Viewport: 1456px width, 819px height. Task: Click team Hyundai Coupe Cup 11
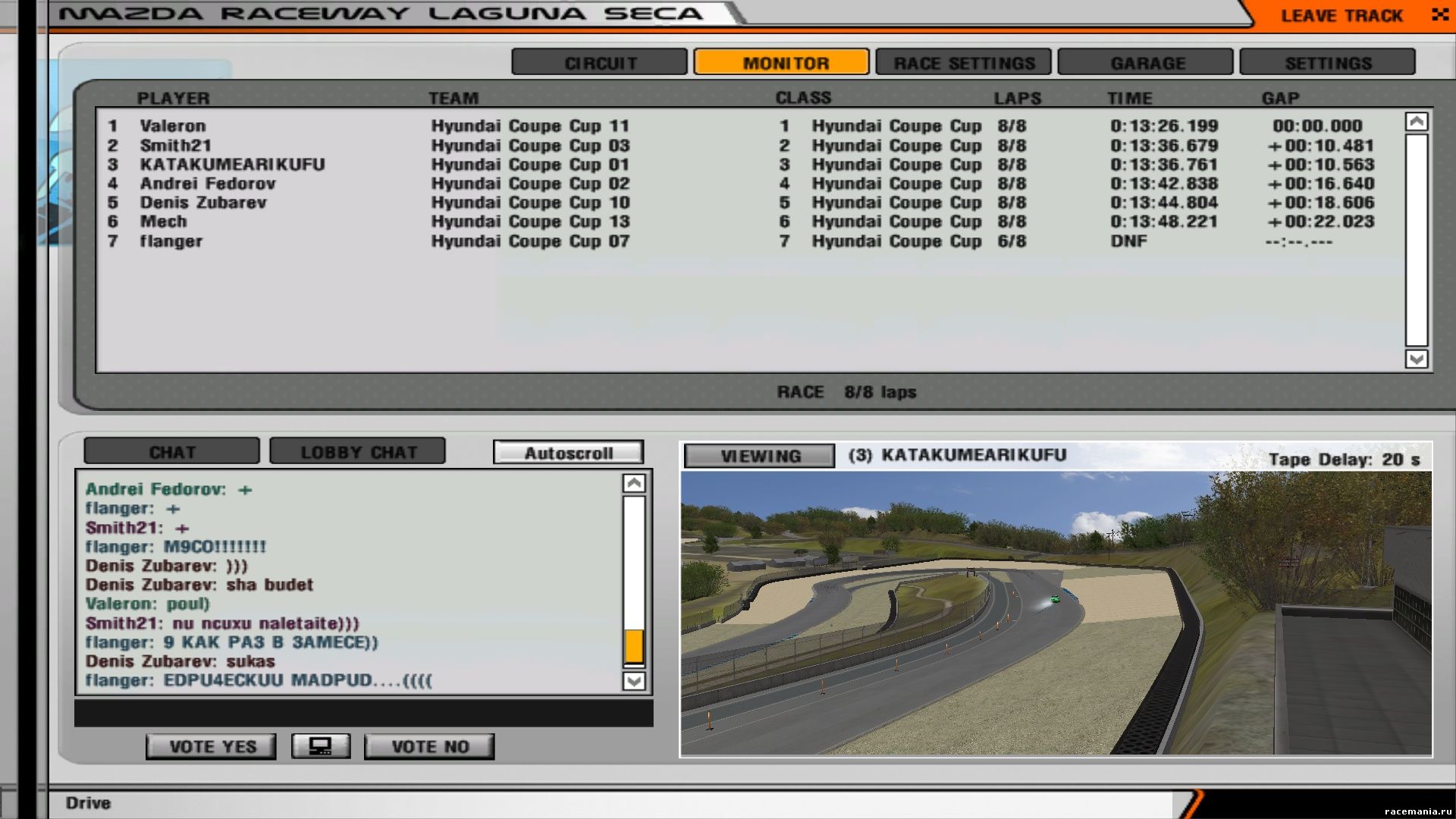[x=530, y=126]
